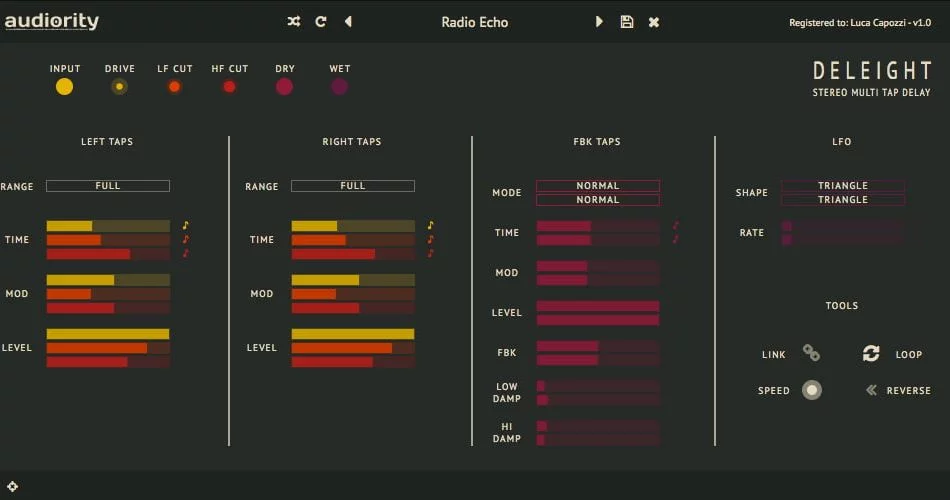Image resolution: width=950 pixels, height=500 pixels.
Task: Set Left Taps red TIME slider
Action: 108,254
